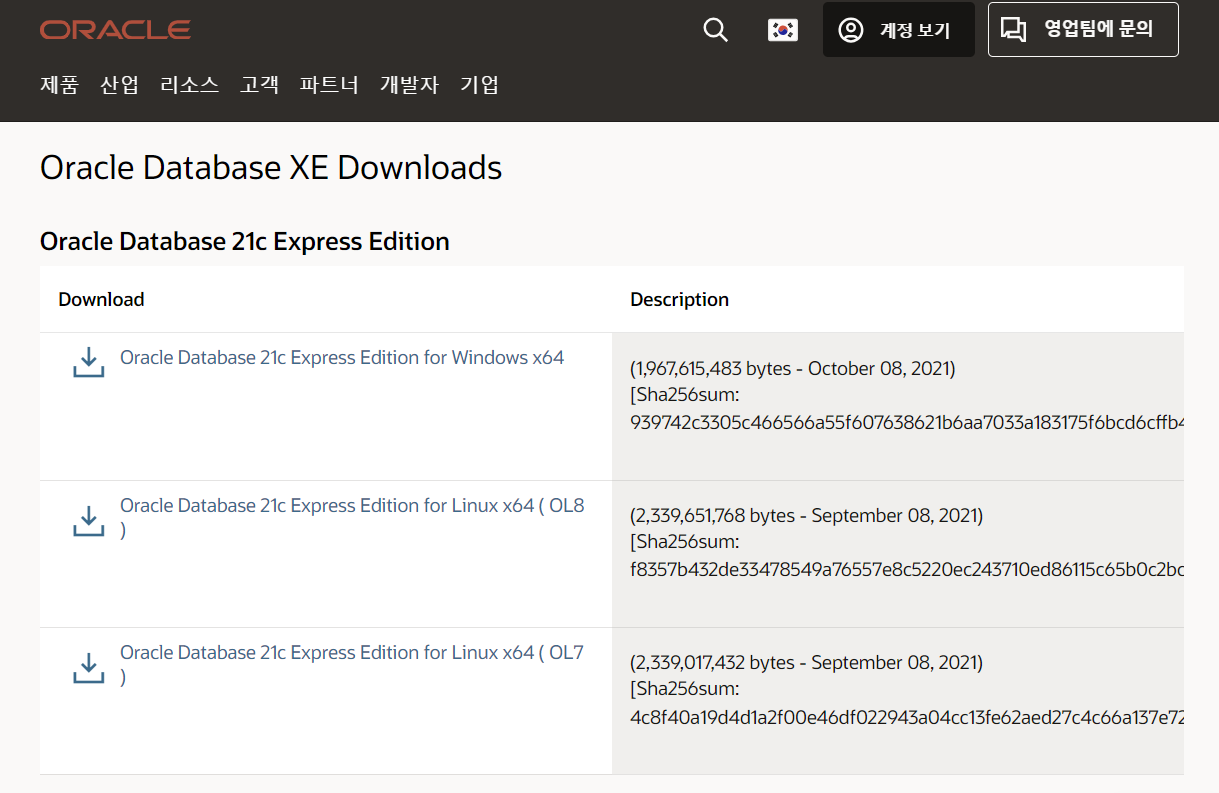Open the 제품 menu

click(59, 85)
